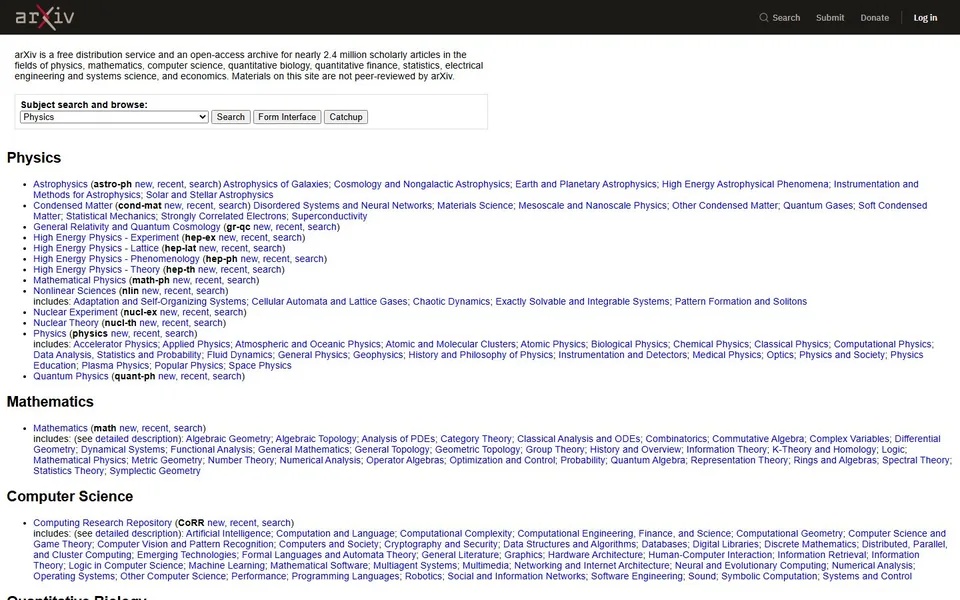This screenshot has width=960, height=600.
Task: Open the Space Physics subcategory
Action: coord(260,366)
